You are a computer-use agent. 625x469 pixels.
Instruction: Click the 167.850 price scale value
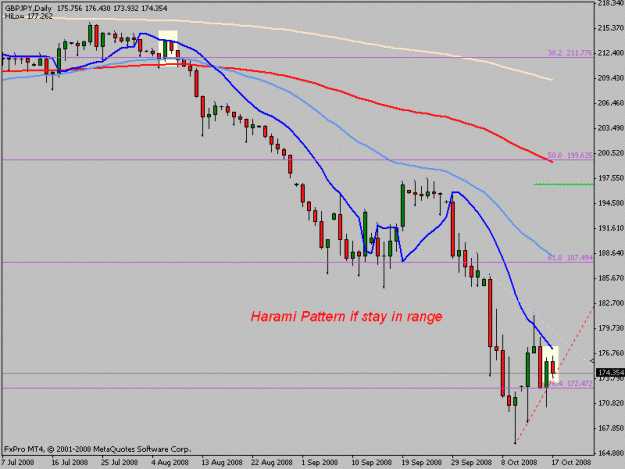click(x=611, y=428)
